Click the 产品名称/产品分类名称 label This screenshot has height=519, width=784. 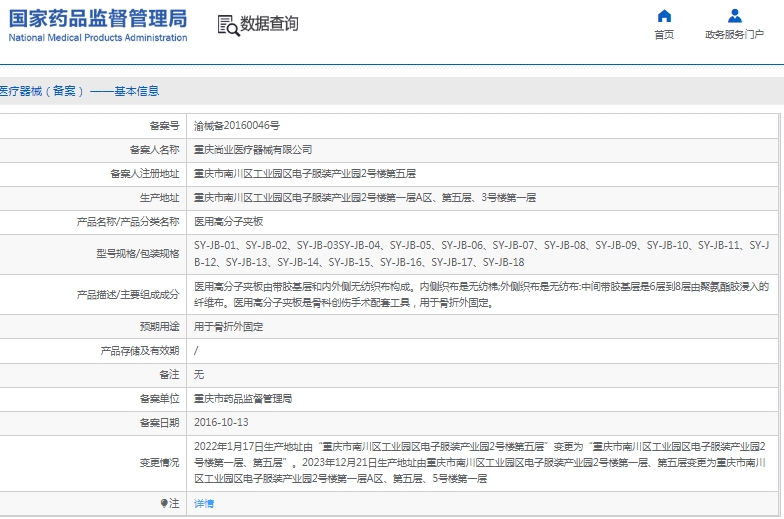pyautogui.click(x=128, y=222)
